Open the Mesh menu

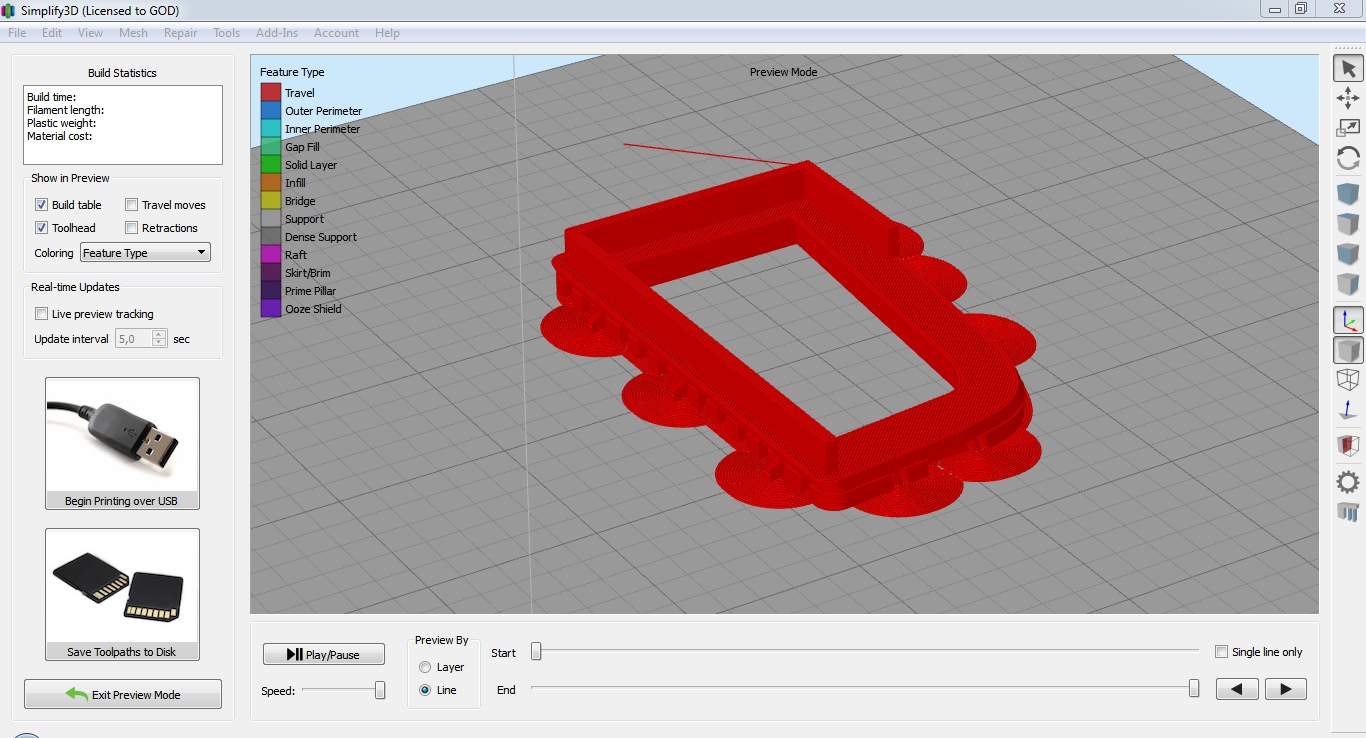tap(133, 33)
